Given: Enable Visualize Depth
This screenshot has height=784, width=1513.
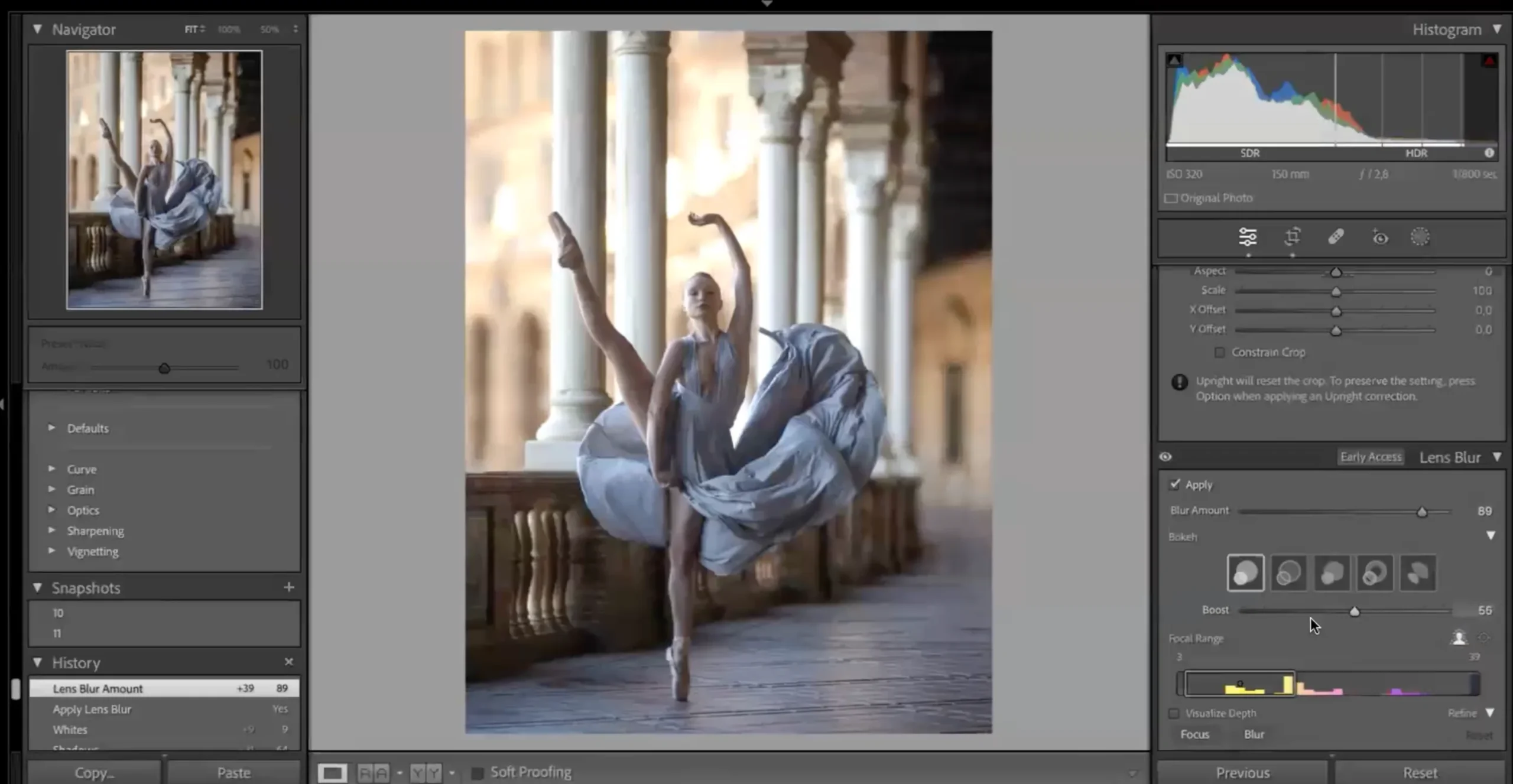Looking at the screenshot, I should coord(1174,713).
